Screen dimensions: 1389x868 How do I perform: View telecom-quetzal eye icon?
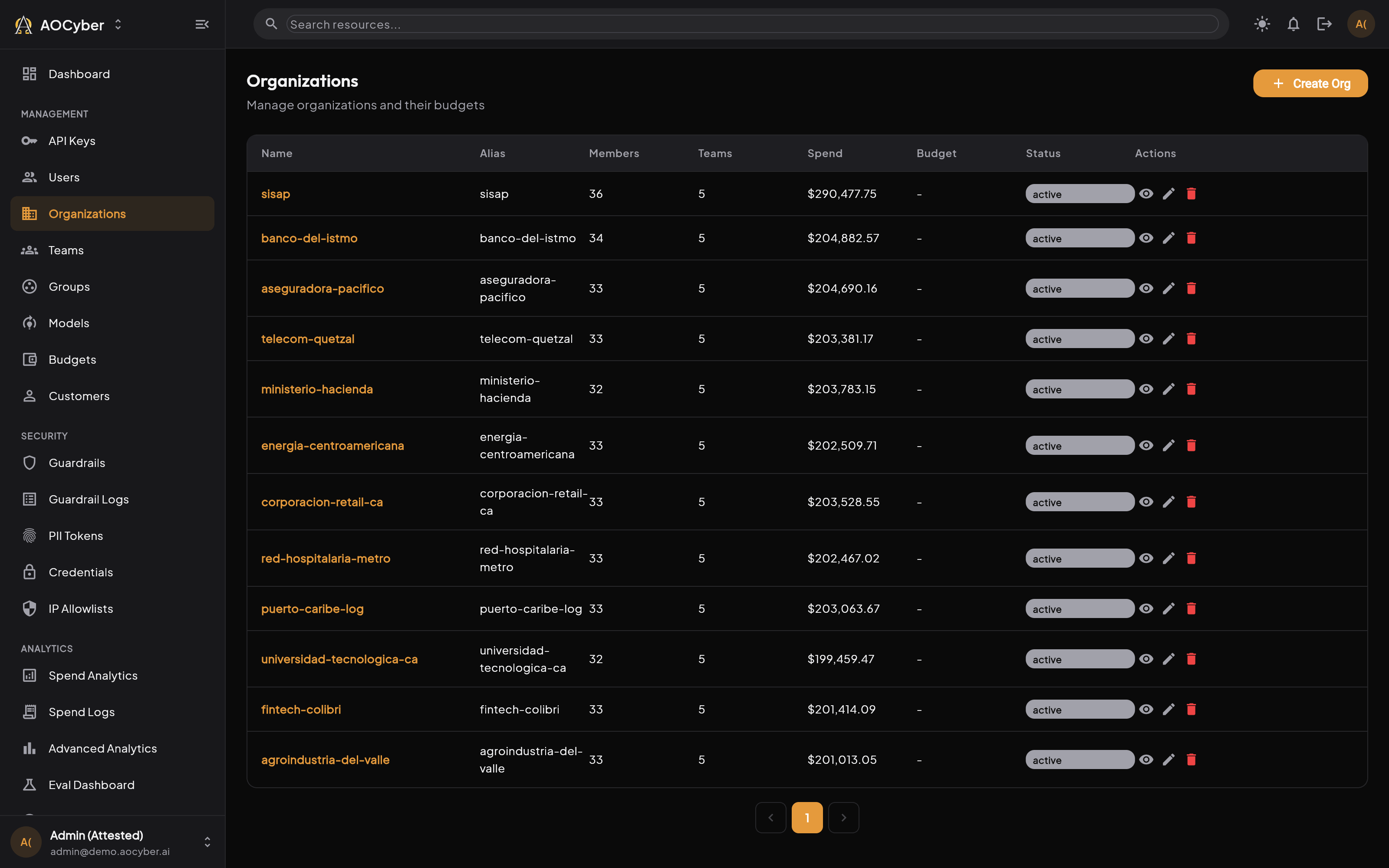click(1146, 339)
